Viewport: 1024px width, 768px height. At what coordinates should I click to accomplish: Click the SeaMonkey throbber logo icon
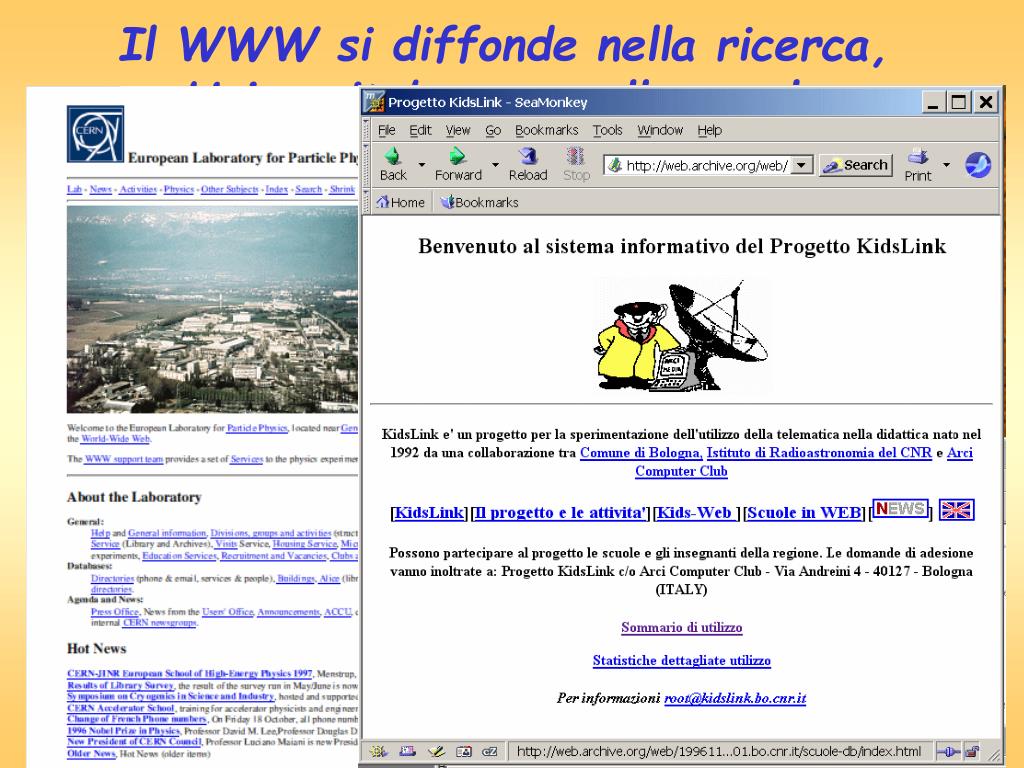click(x=978, y=165)
